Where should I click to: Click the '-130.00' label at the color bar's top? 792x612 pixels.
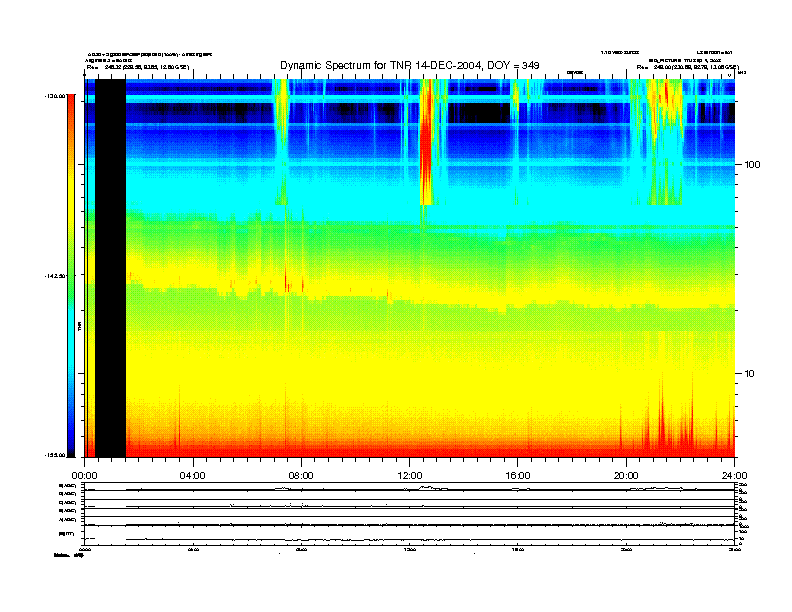tap(55, 96)
